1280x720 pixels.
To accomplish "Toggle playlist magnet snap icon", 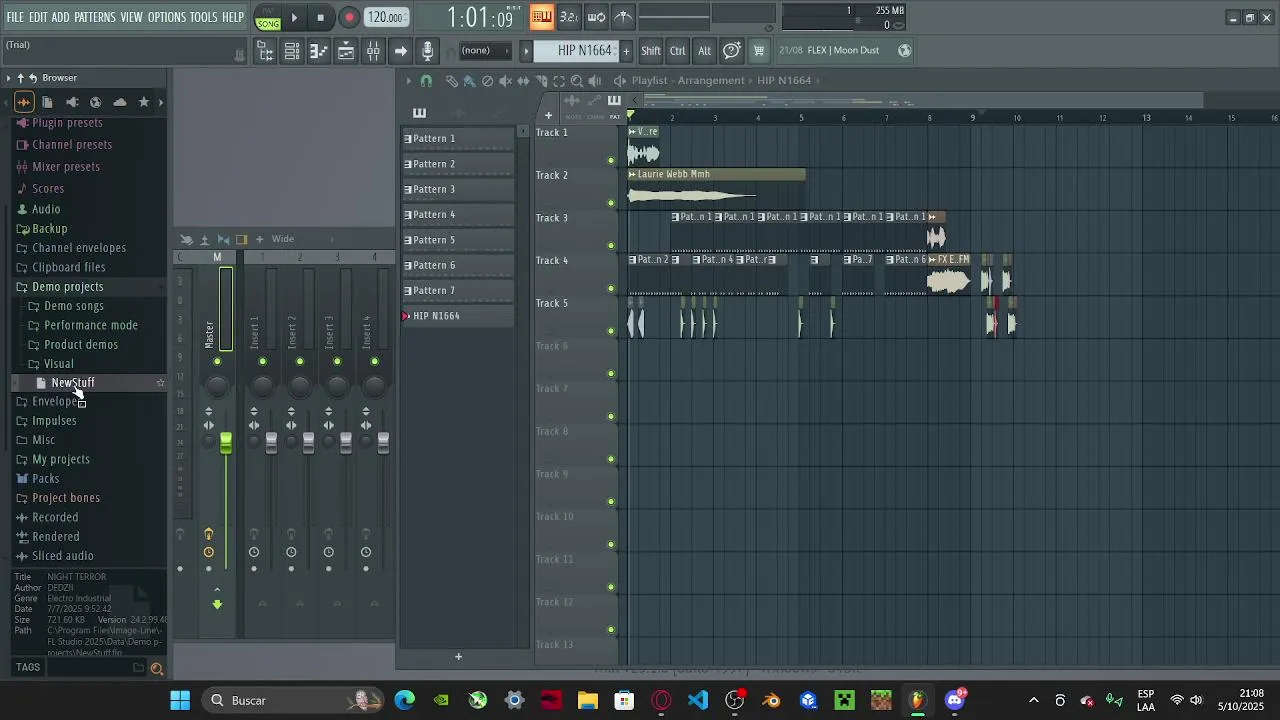I will [426, 81].
